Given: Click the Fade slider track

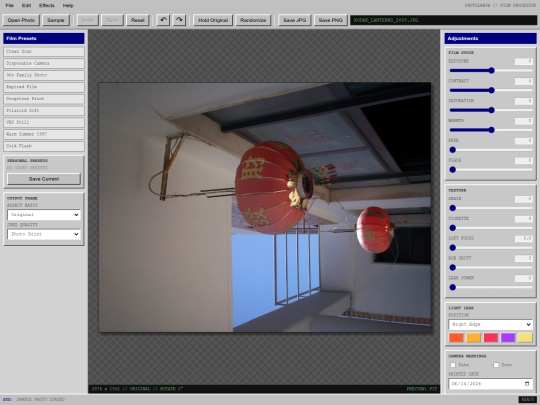Looking at the screenshot, I should pyautogui.click(x=491, y=150).
